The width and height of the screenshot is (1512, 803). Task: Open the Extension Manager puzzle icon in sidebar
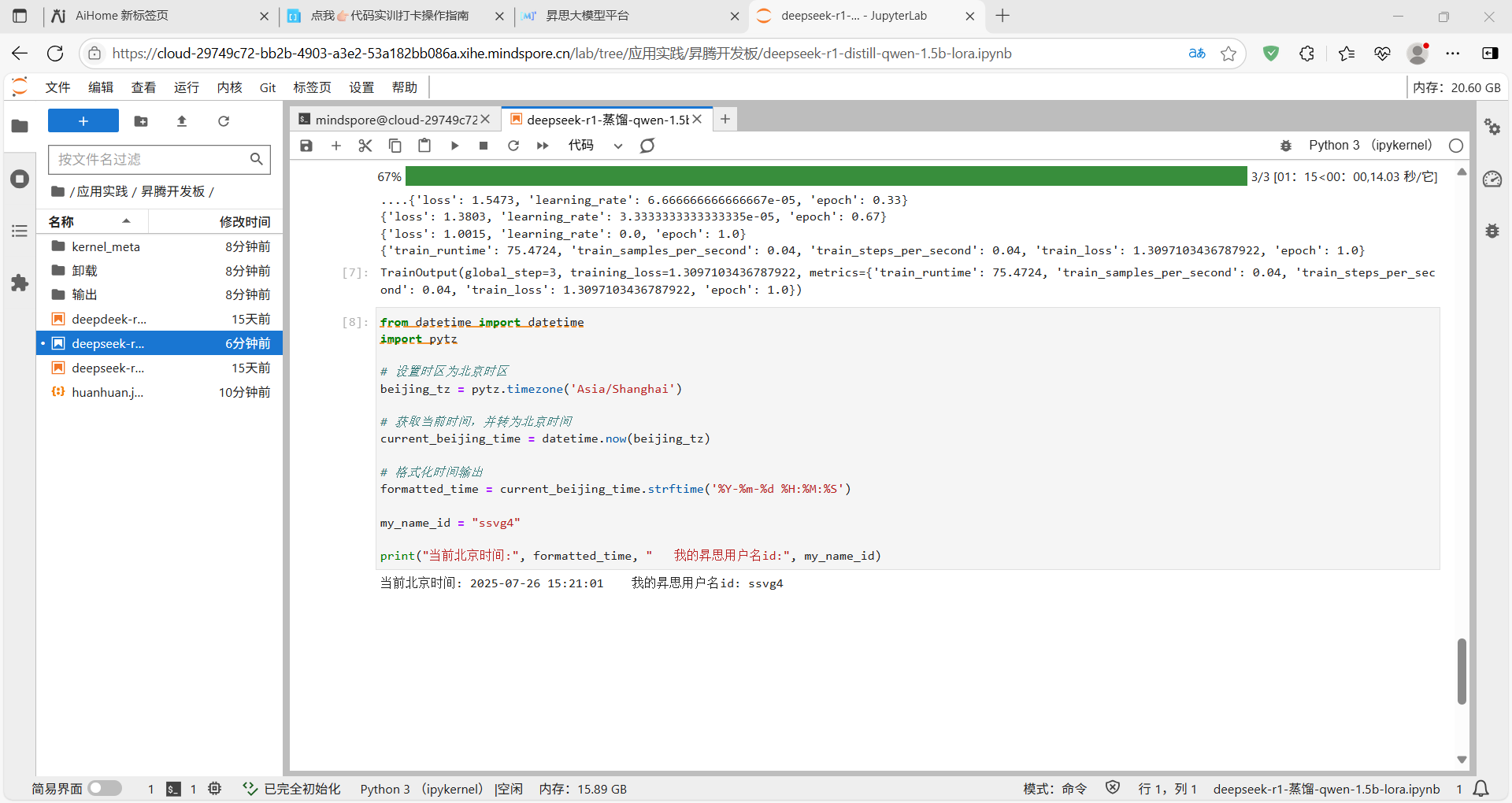pyautogui.click(x=20, y=283)
